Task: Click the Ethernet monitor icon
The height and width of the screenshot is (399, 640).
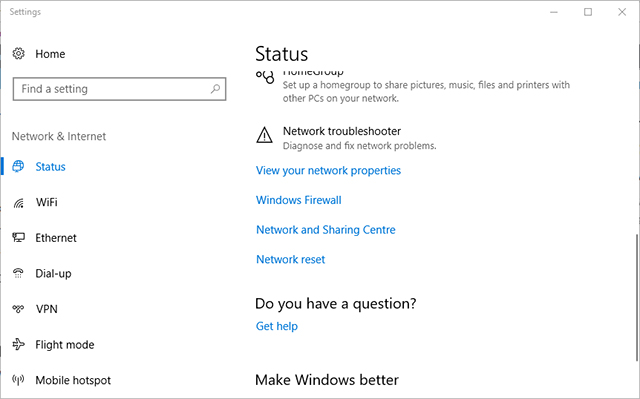Action: coord(18,237)
